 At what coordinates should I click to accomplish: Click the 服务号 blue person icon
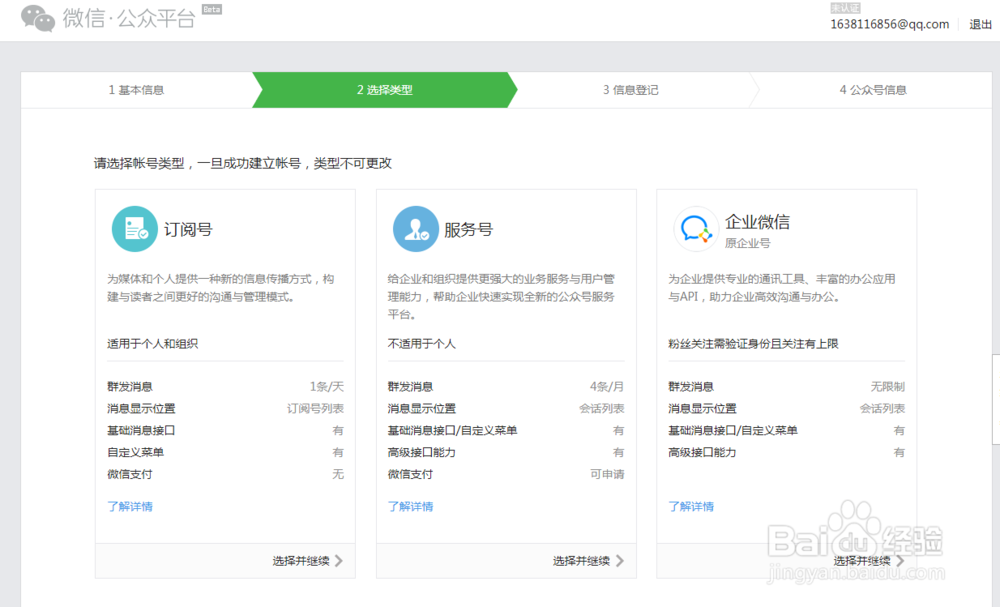(416, 229)
